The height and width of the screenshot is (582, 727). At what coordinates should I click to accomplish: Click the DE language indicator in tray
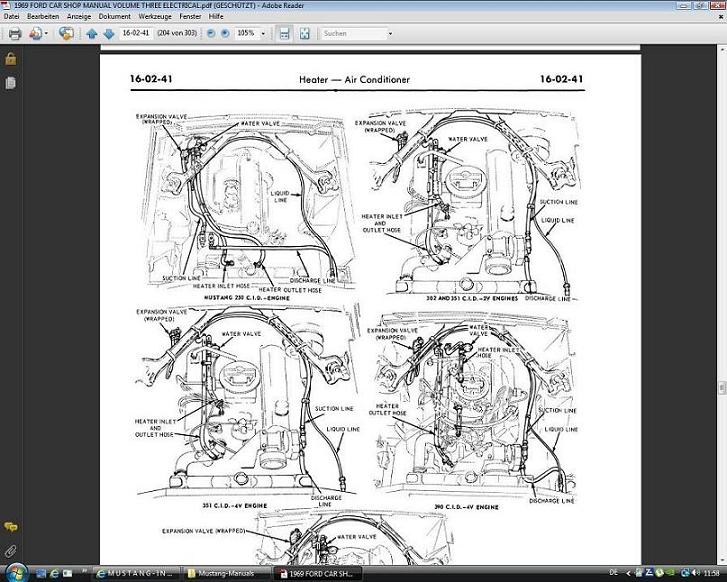[614, 572]
